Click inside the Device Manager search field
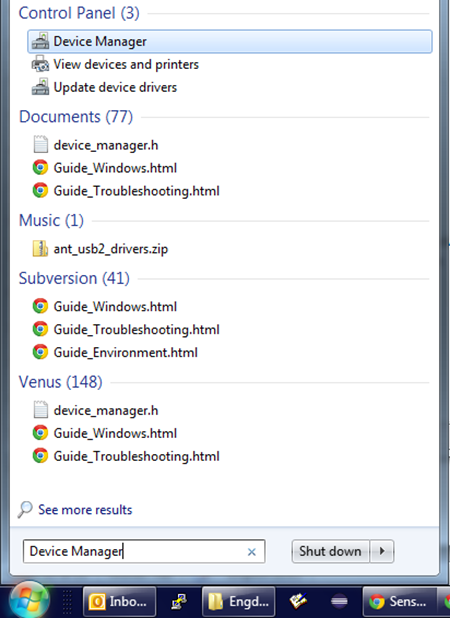The width and height of the screenshot is (450, 618). pos(144,551)
